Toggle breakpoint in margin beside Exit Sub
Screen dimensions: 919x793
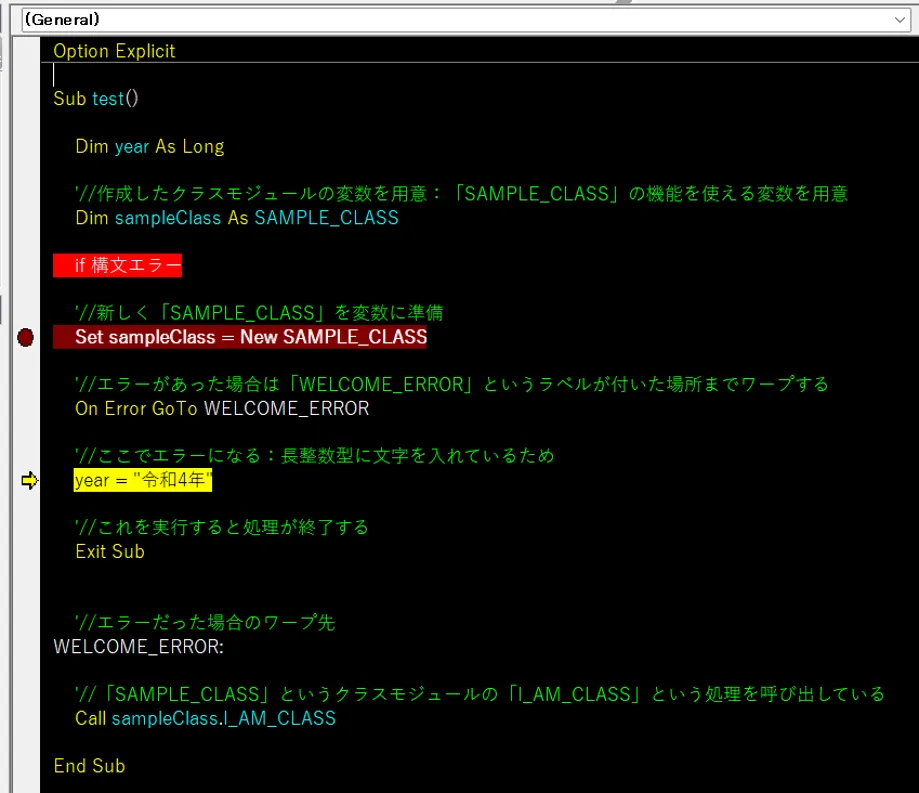coord(26,551)
